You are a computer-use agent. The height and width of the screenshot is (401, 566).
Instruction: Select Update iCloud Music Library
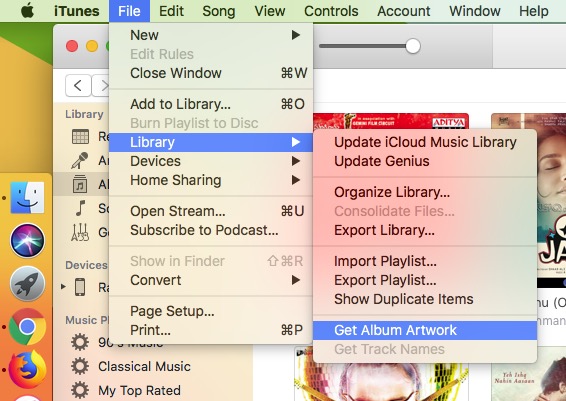point(425,142)
